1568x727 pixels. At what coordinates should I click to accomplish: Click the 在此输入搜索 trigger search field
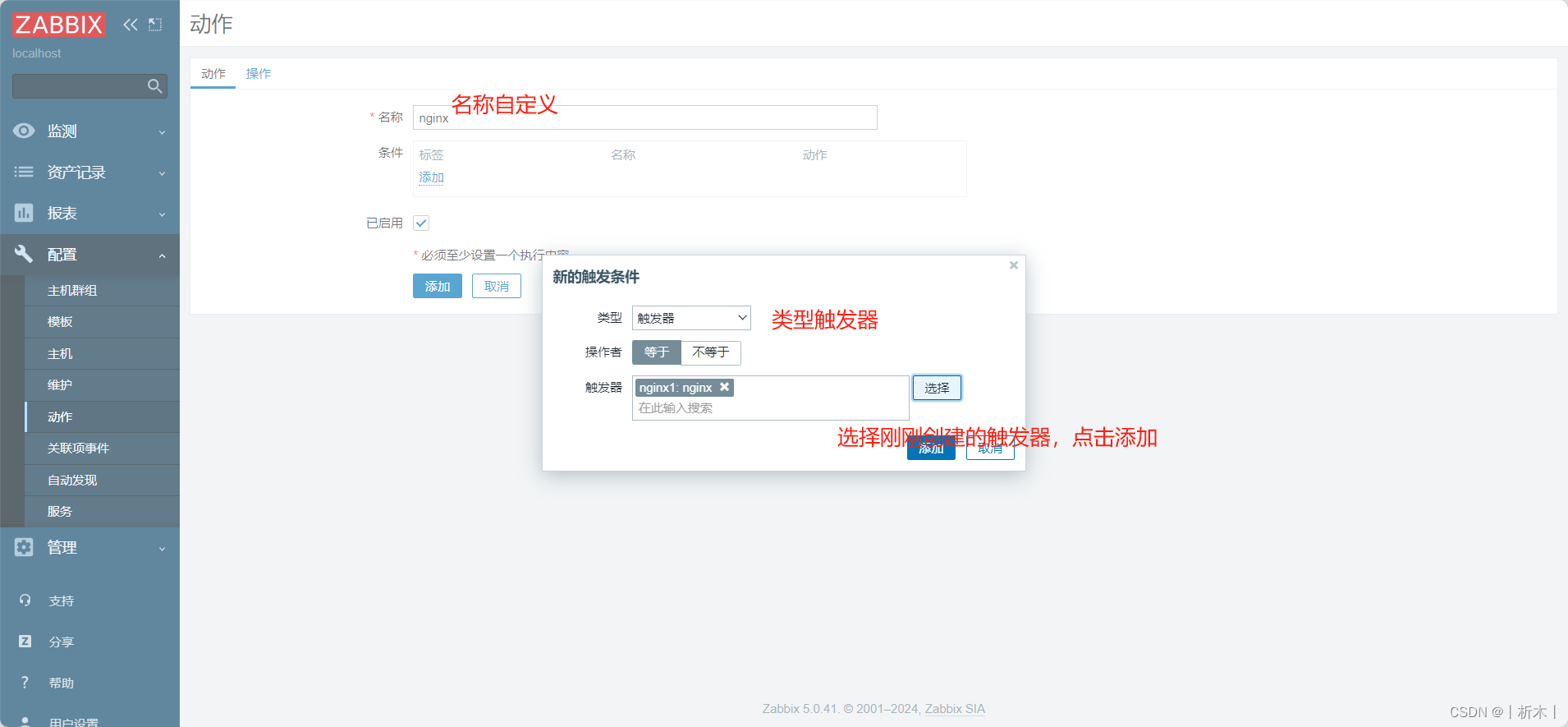770,408
